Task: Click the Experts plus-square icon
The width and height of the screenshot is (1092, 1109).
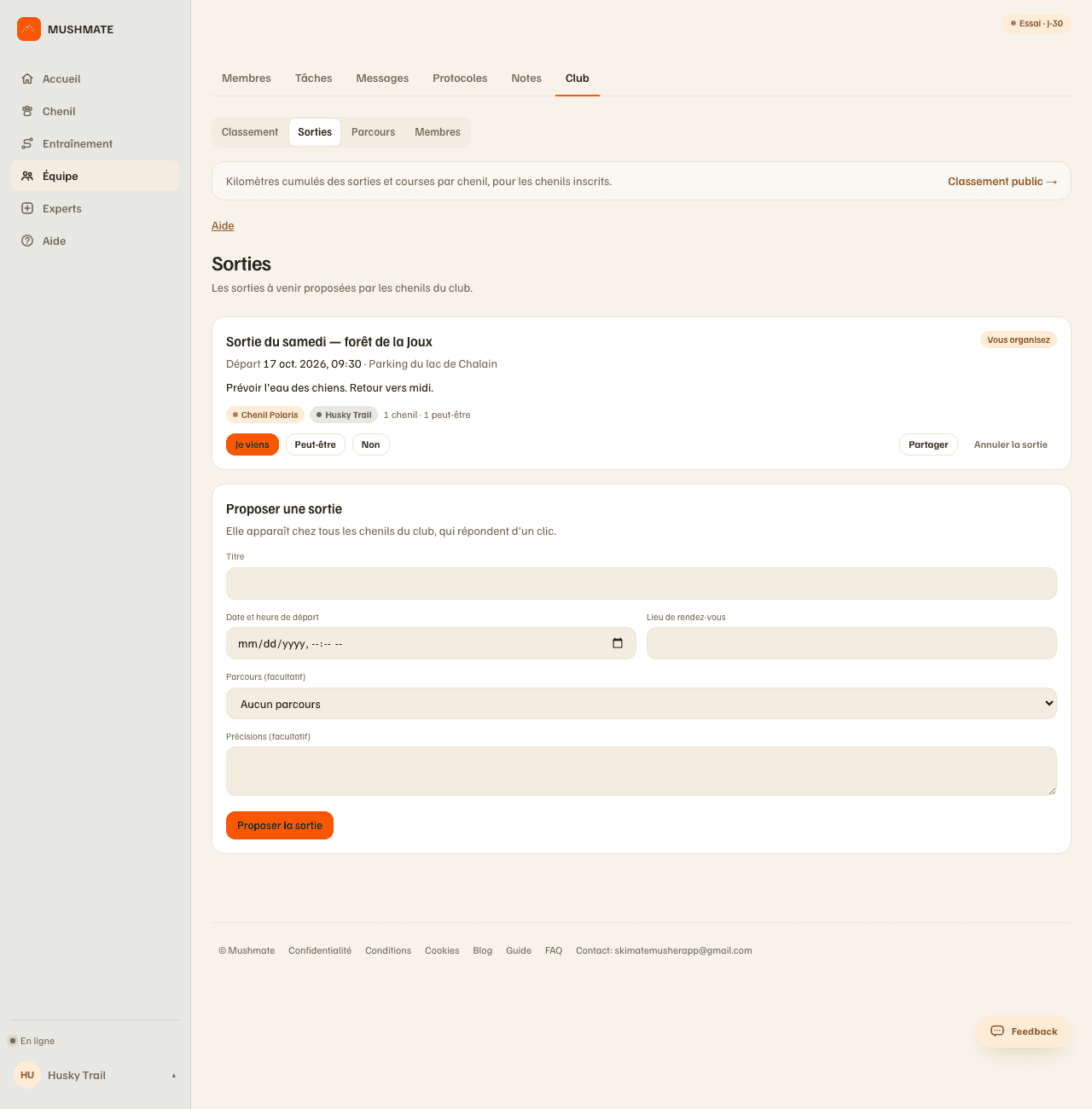Action: click(27, 208)
